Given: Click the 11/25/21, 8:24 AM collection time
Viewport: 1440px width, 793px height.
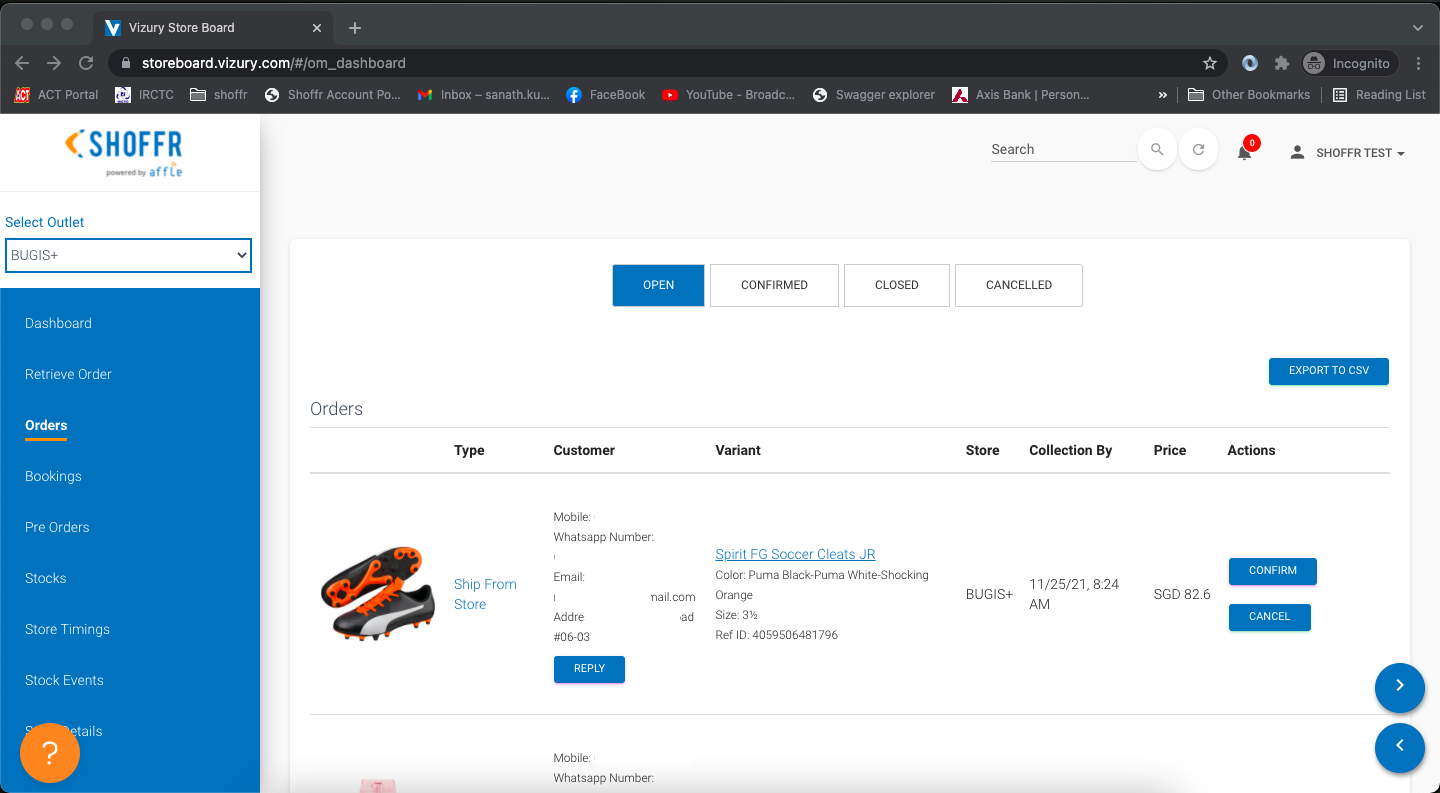Looking at the screenshot, I should pyautogui.click(x=1074, y=594).
